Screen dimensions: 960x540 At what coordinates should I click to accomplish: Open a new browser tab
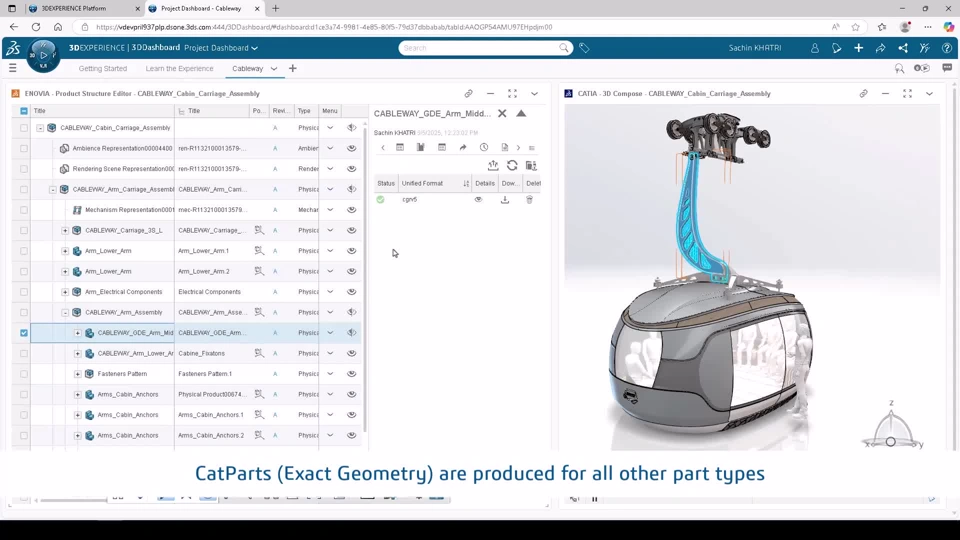276,9
